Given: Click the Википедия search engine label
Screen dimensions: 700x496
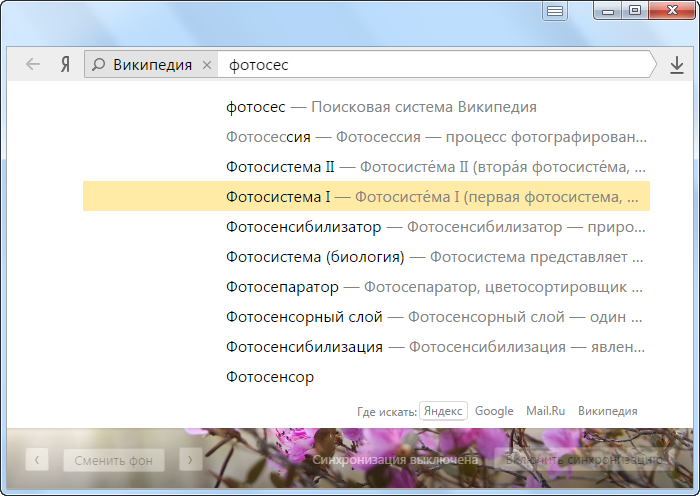Looking at the screenshot, I should [x=152, y=65].
